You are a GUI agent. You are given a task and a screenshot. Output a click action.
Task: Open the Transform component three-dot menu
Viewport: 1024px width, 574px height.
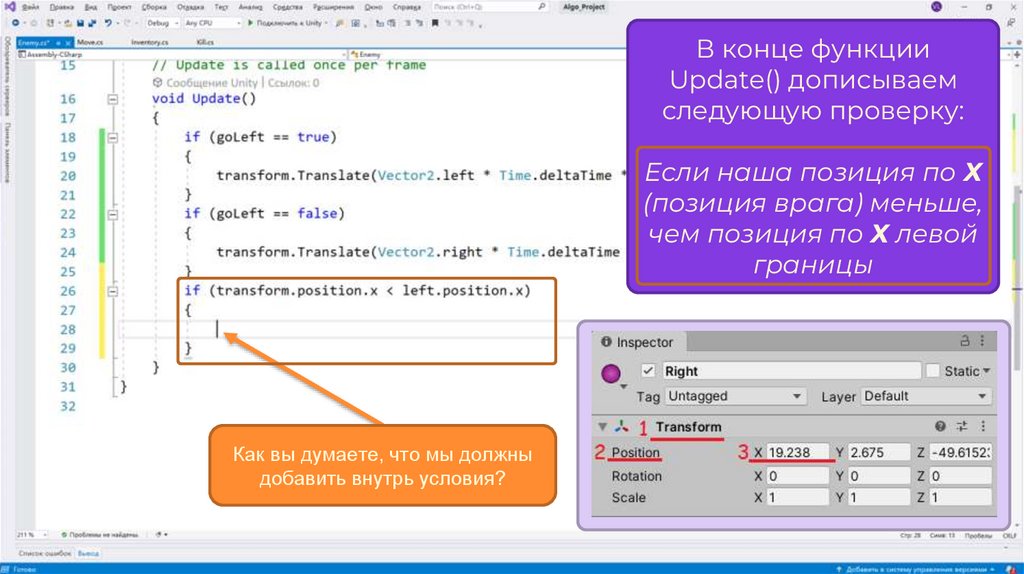tap(983, 426)
